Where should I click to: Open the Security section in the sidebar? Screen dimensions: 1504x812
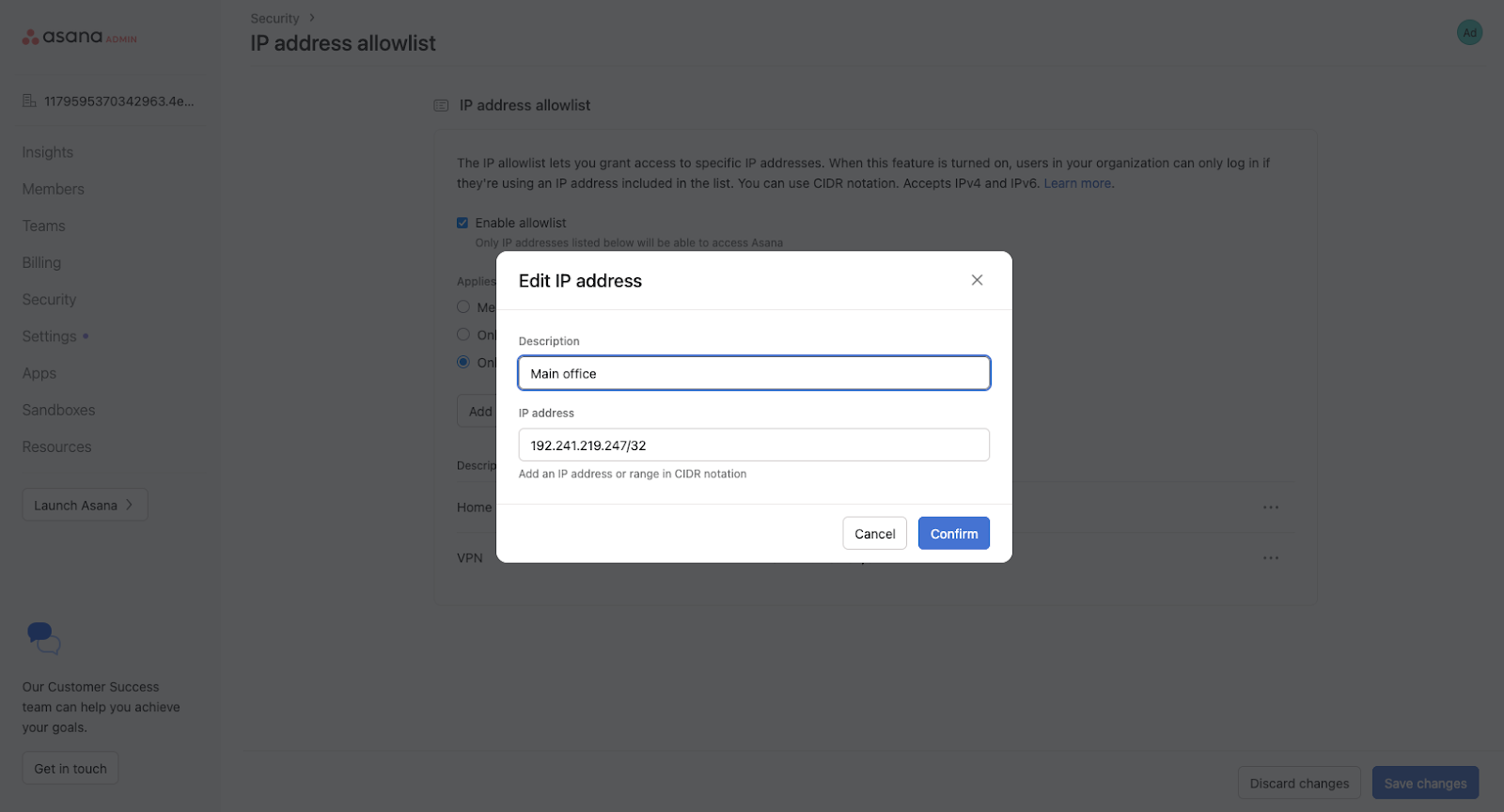pos(48,299)
